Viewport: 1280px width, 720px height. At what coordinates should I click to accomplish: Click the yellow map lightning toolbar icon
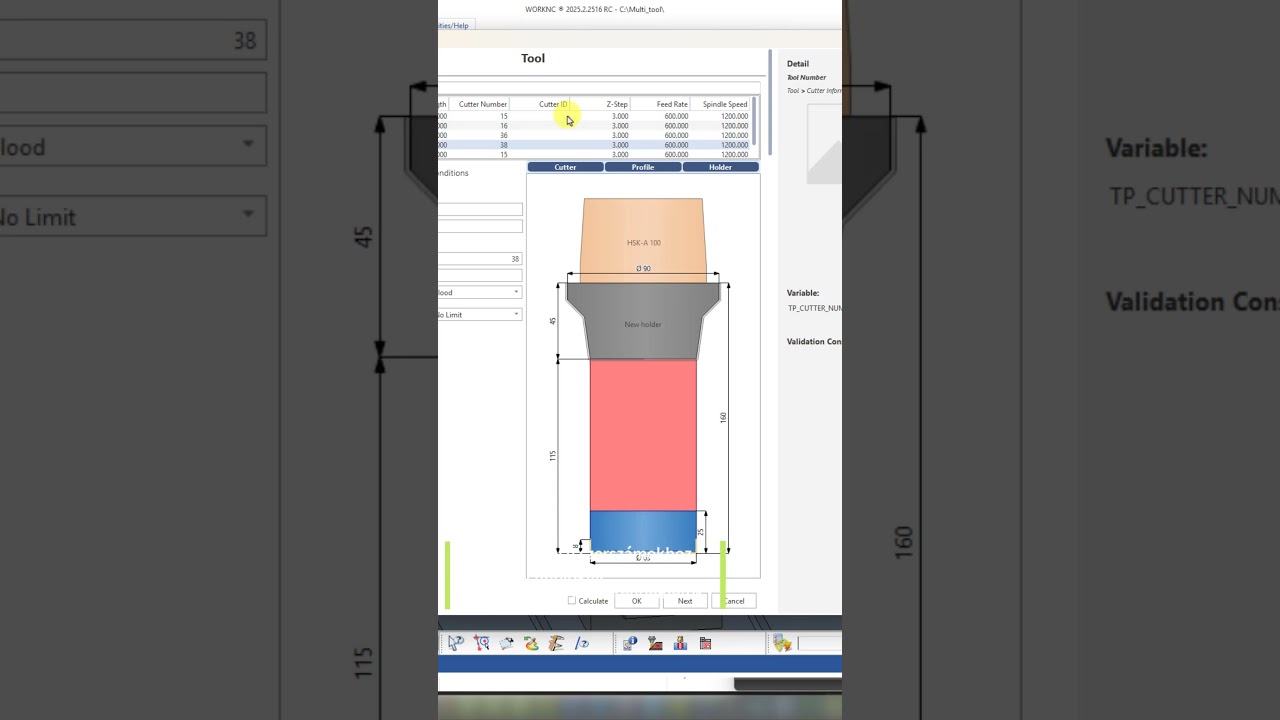click(x=782, y=643)
